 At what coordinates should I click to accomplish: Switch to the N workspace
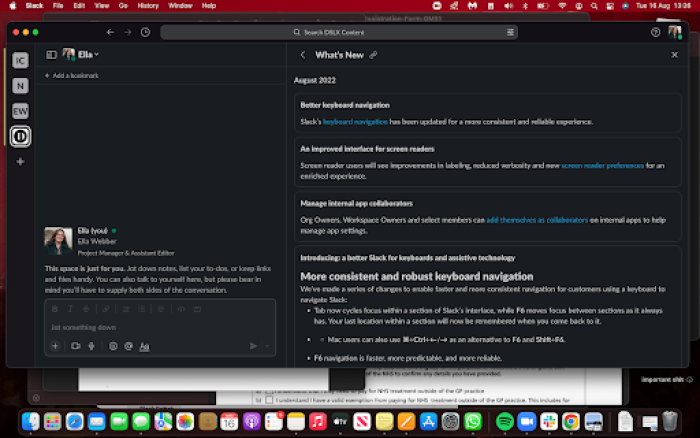click(x=20, y=86)
